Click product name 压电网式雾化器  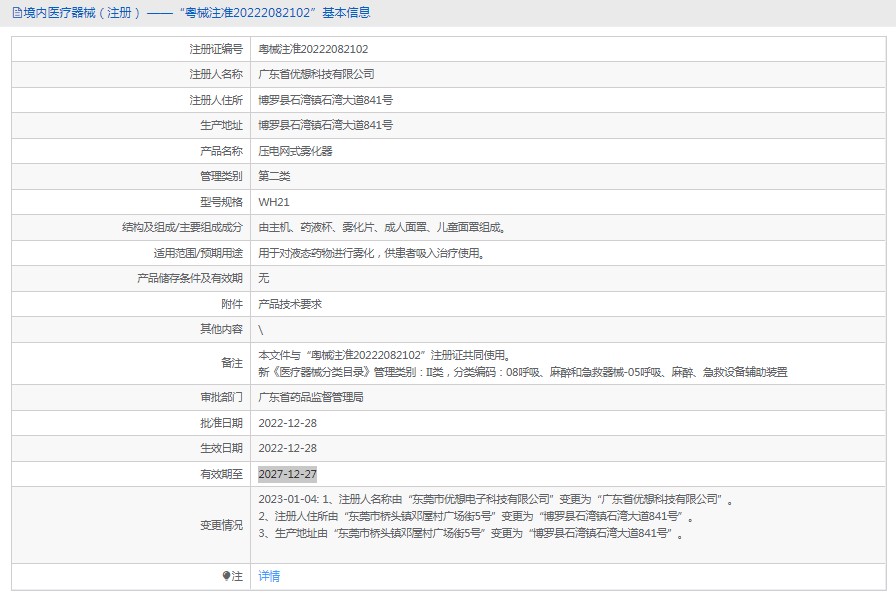click(x=295, y=151)
